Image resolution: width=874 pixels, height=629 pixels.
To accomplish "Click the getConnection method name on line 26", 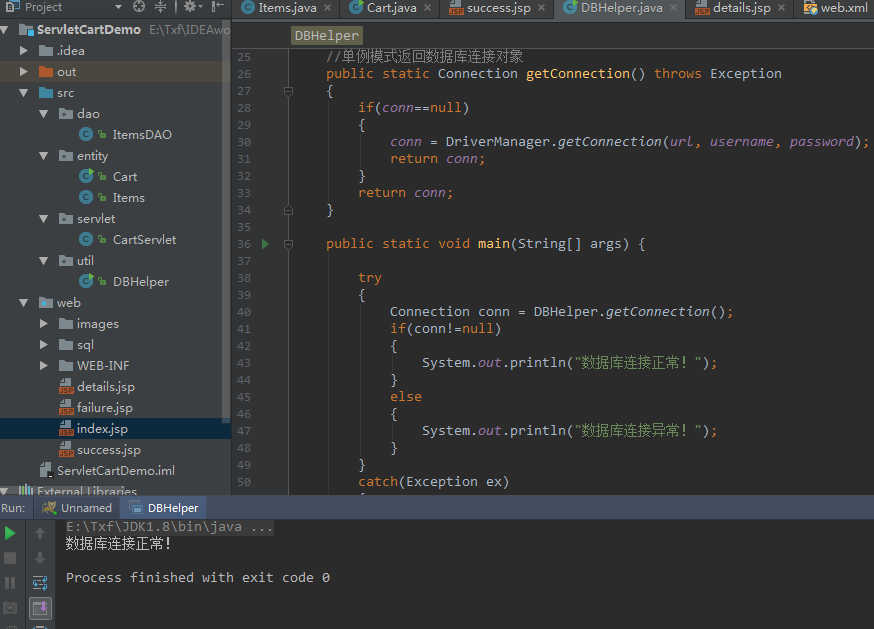I will [x=577, y=74].
